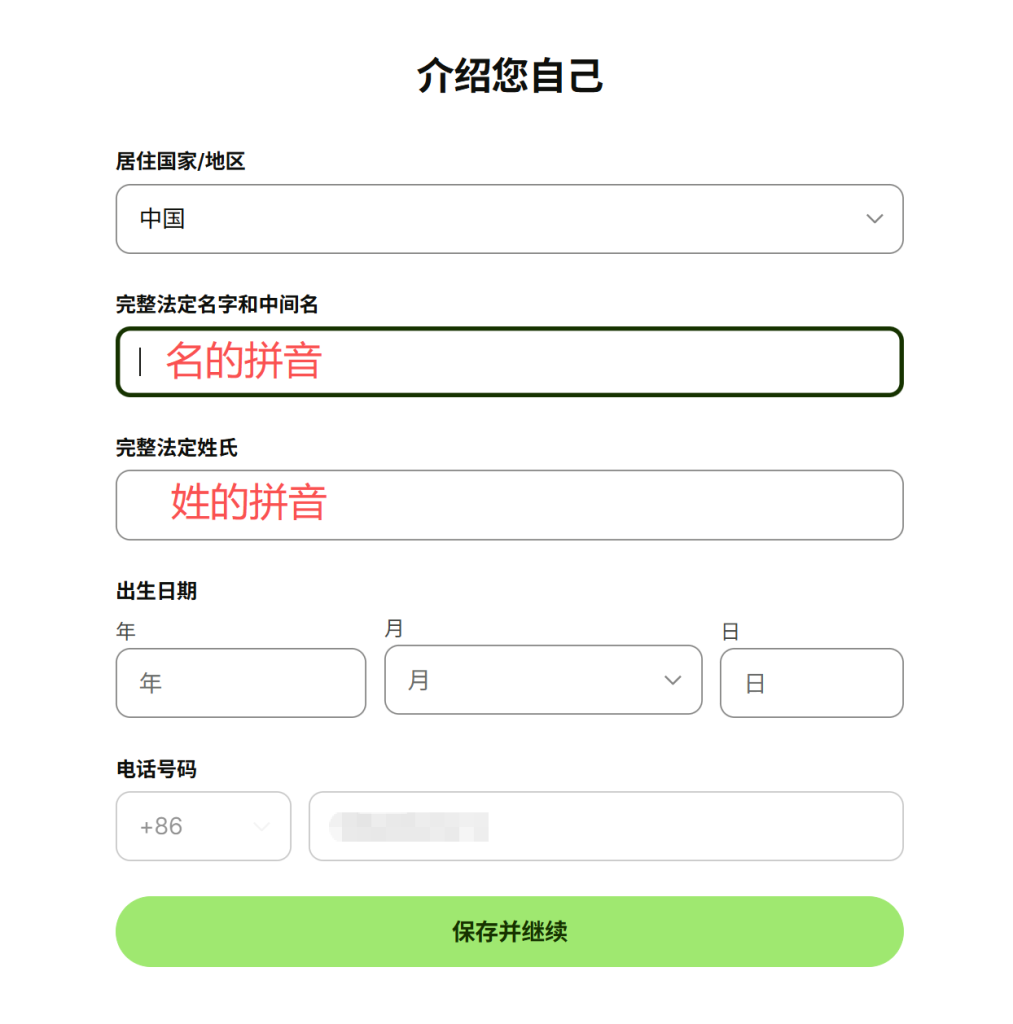Click the chevron beside 中国
Screen dimensions: 1013x1024
tap(874, 219)
